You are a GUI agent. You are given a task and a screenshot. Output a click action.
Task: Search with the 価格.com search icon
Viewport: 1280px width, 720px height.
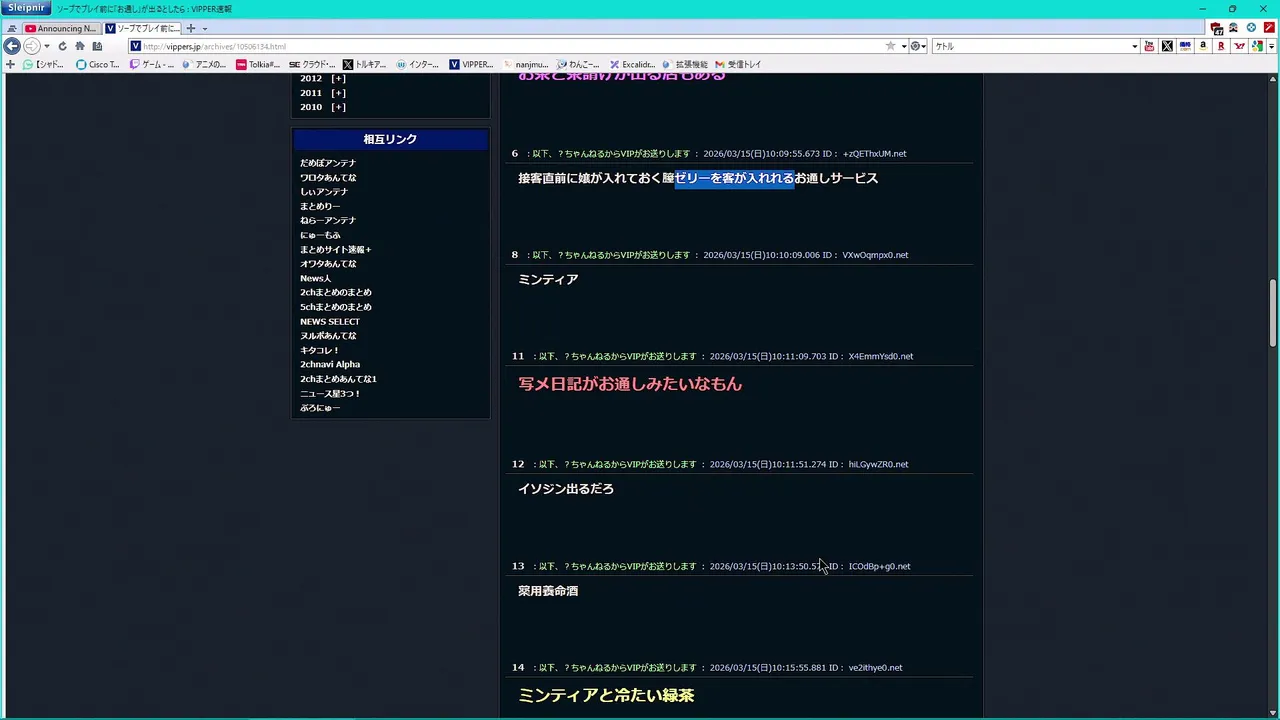[1185, 46]
